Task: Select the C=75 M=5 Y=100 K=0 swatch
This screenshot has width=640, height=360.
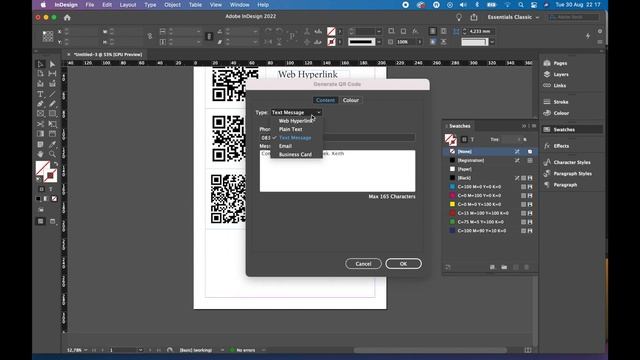Action: [x=490, y=222]
